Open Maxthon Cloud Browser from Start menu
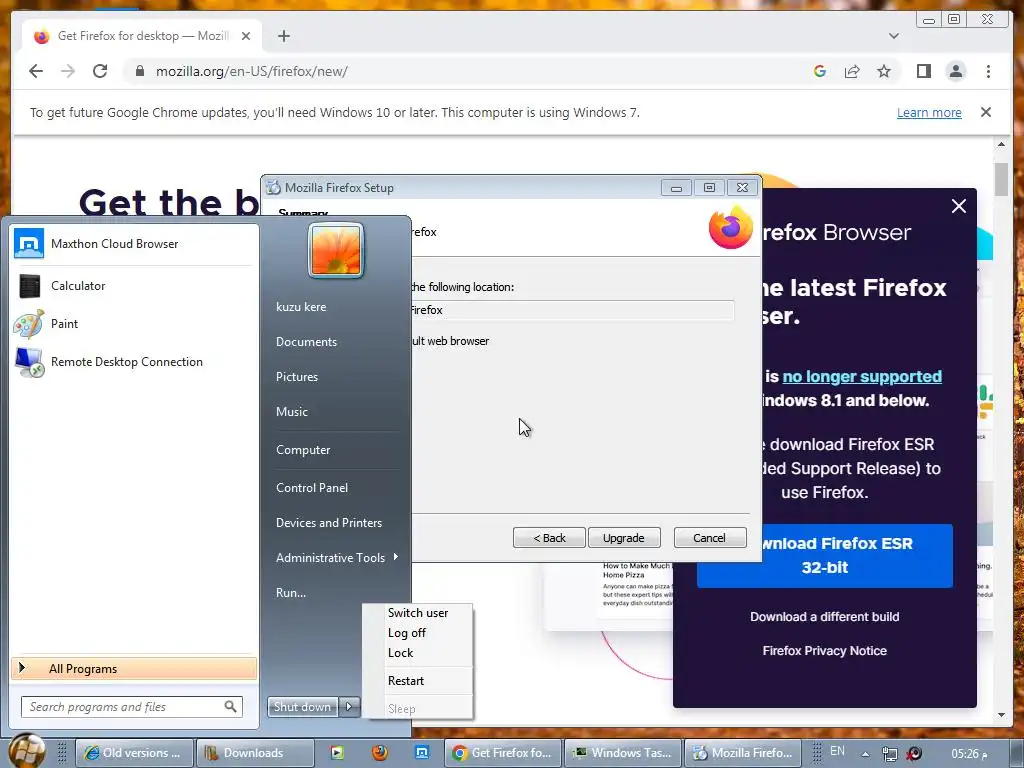Screen dimensions: 1024x768 click(134, 244)
